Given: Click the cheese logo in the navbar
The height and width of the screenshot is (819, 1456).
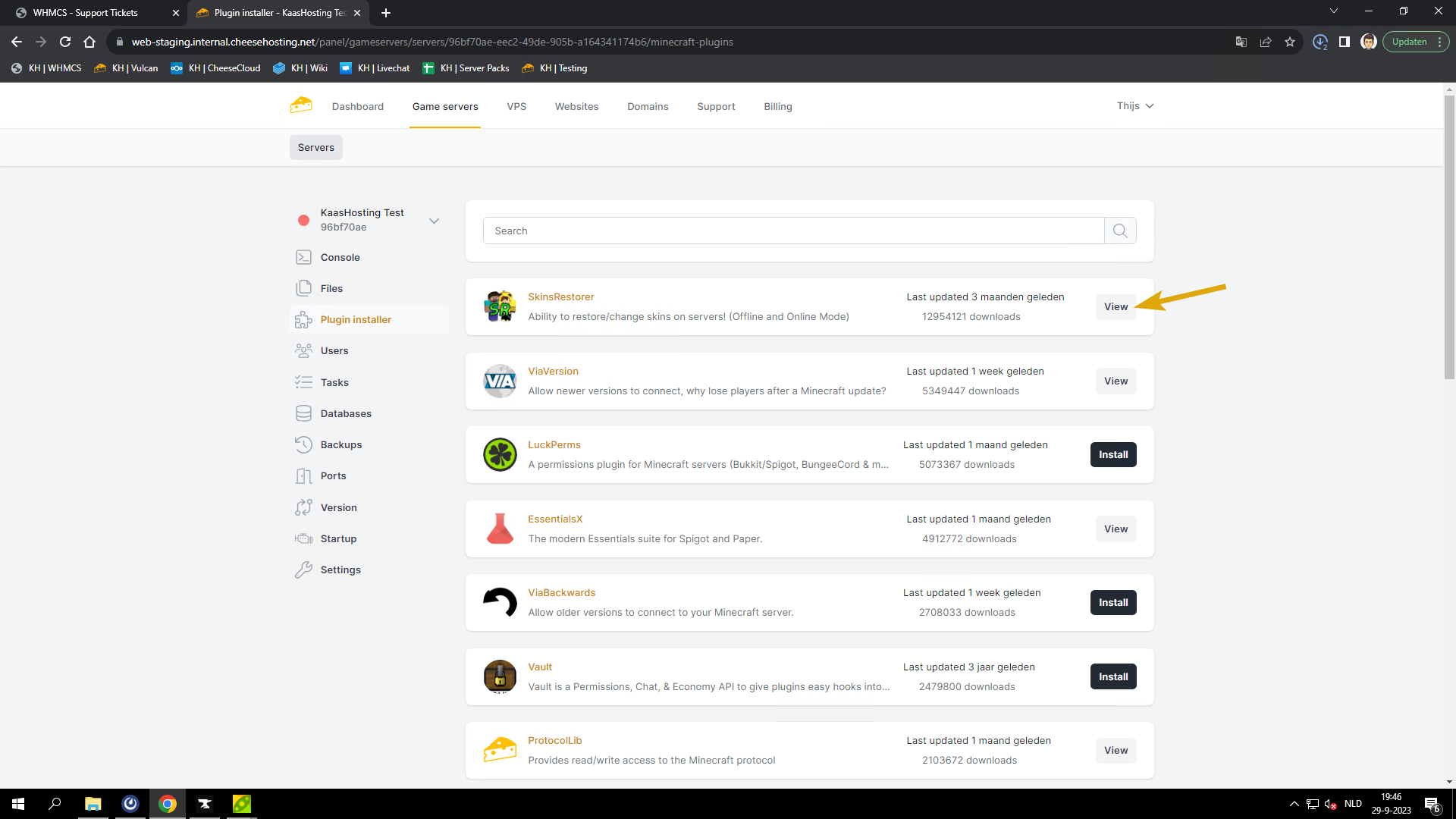Looking at the screenshot, I should (x=301, y=105).
